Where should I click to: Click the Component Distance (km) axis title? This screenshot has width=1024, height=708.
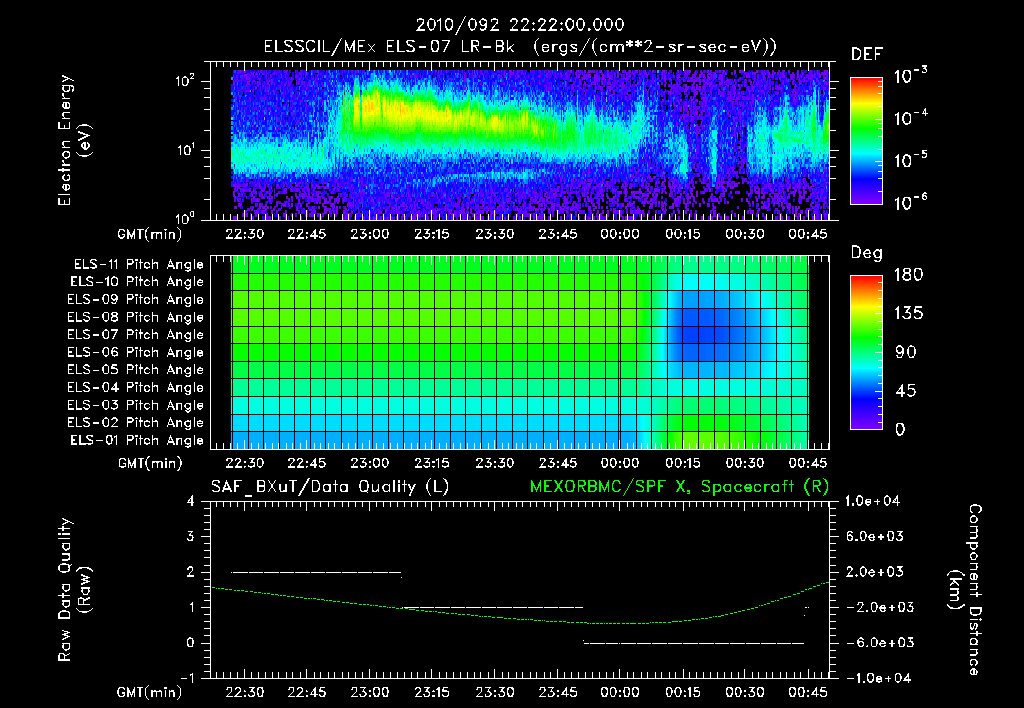click(x=965, y=590)
